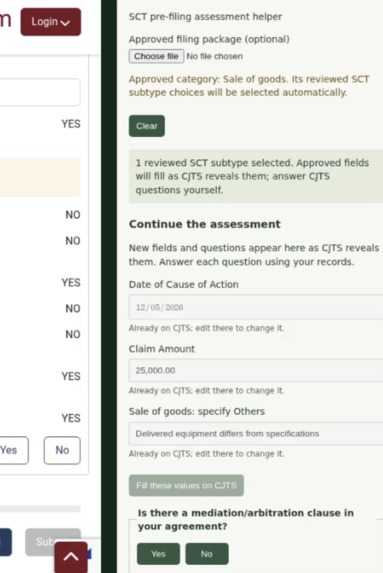Choose the white No button on CJTS page

[x=62, y=450]
